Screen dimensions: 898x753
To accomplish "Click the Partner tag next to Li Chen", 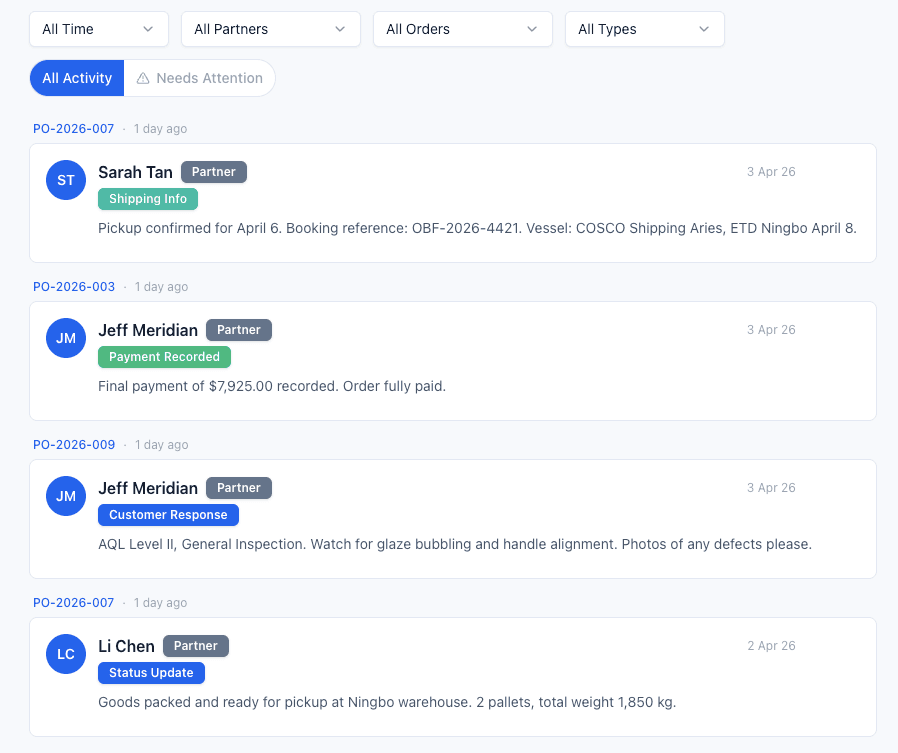I will pyautogui.click(x=195, y=645).
